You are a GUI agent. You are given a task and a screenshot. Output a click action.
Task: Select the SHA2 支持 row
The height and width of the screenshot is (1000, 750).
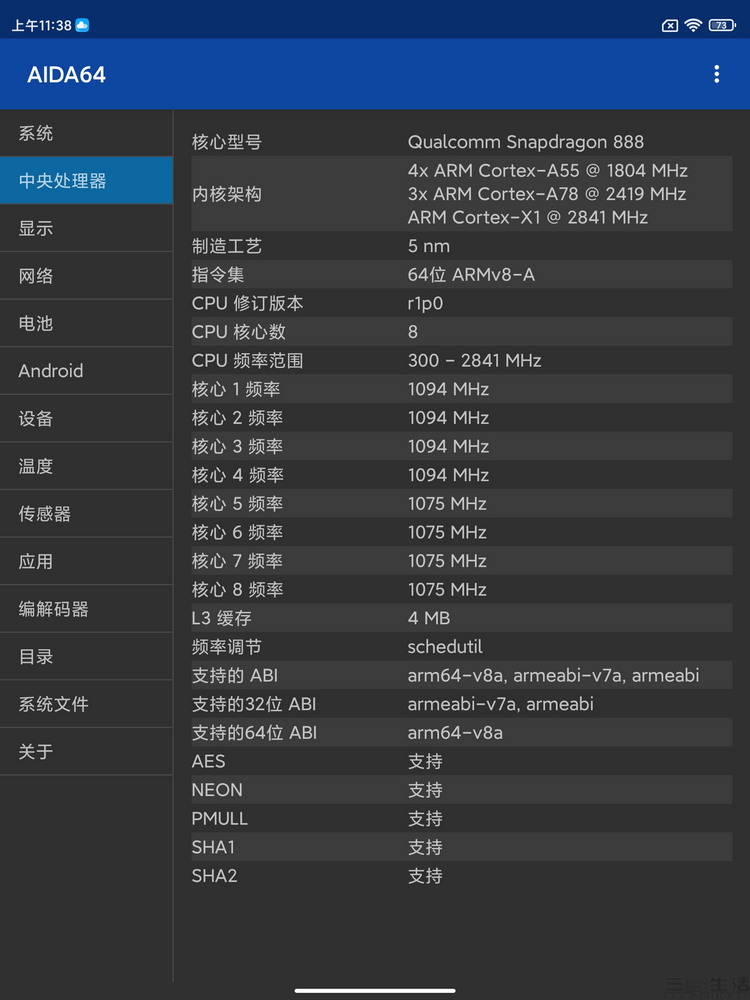click(x=462, y=876)
